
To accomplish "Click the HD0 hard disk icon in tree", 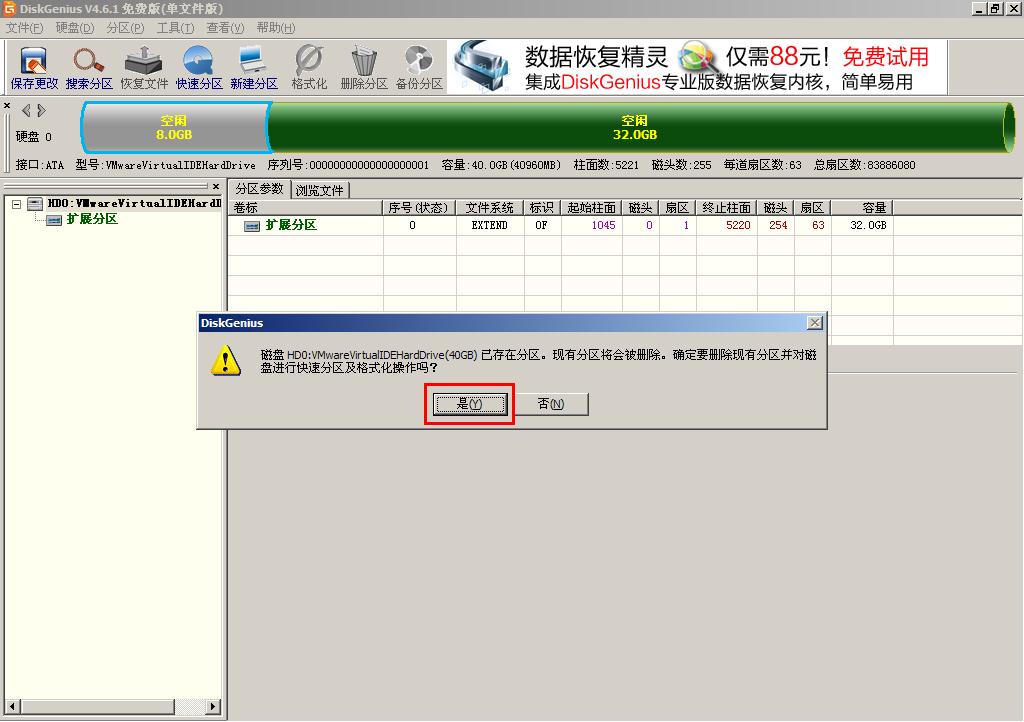I will (35, 204).
